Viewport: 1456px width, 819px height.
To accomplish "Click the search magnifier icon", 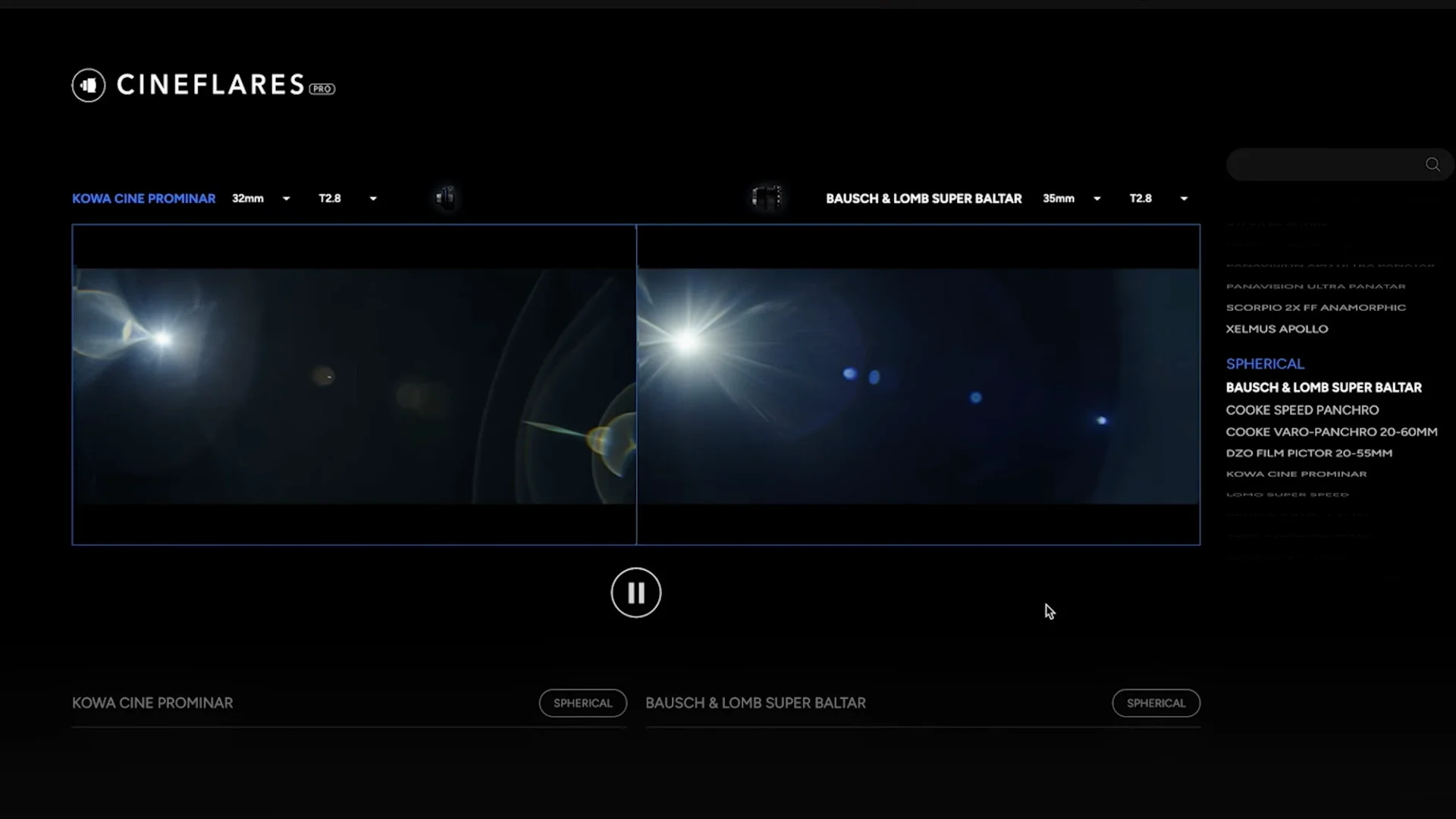I will click(1432, 164).
